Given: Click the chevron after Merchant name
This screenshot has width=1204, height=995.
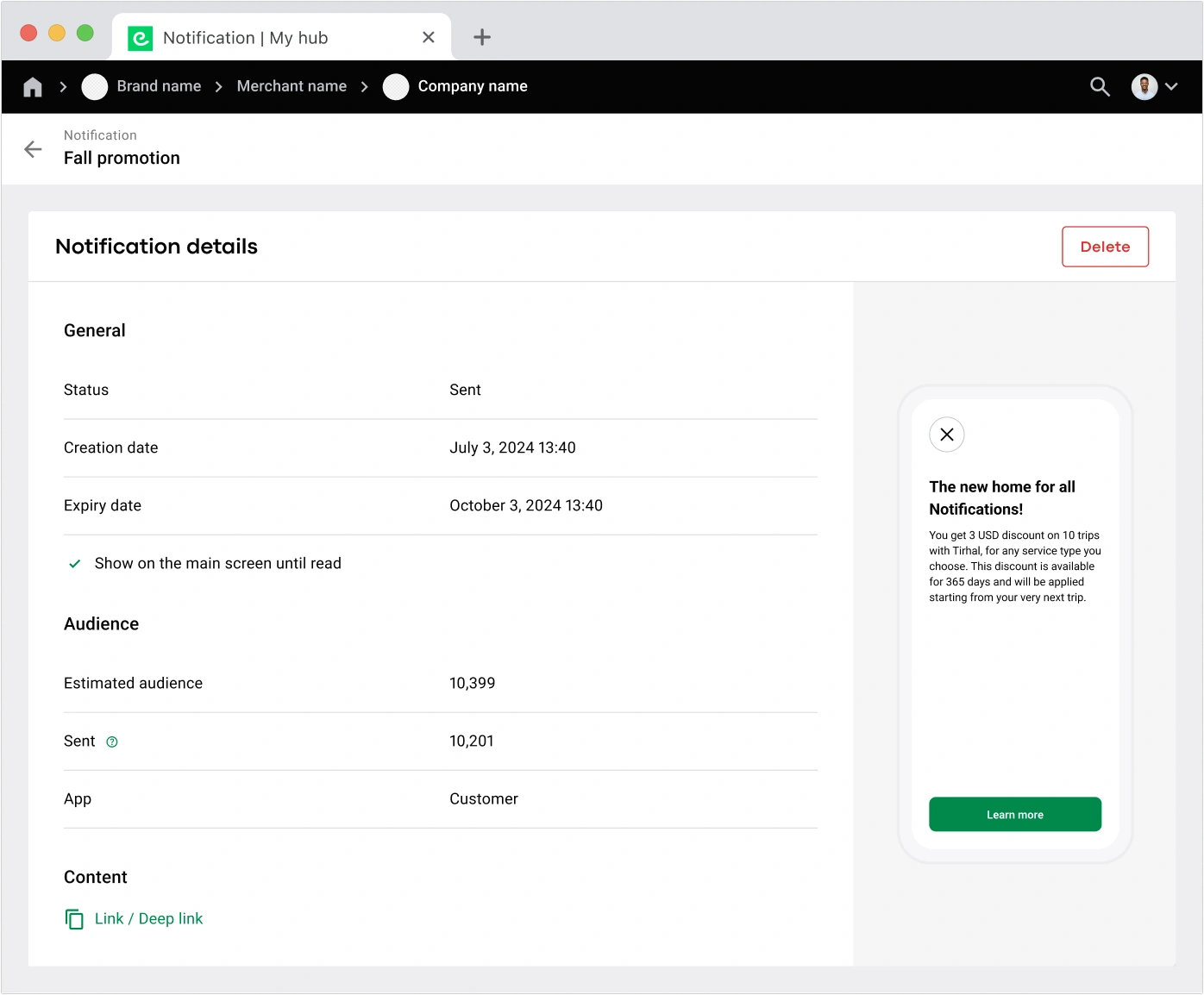Looking at the screenshot, I should pos(365,87).
